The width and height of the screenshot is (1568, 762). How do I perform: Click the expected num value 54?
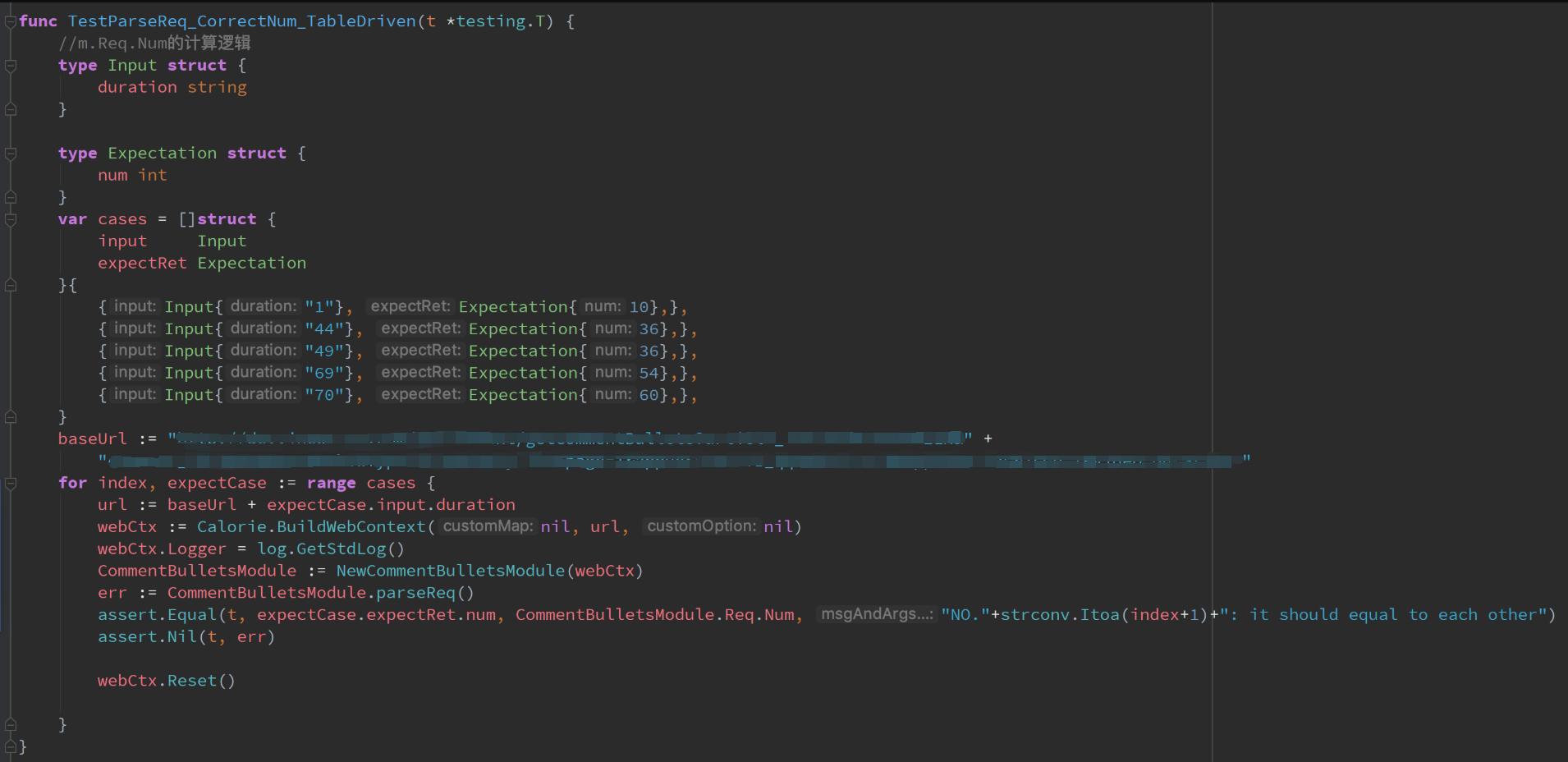pos(649,373)
